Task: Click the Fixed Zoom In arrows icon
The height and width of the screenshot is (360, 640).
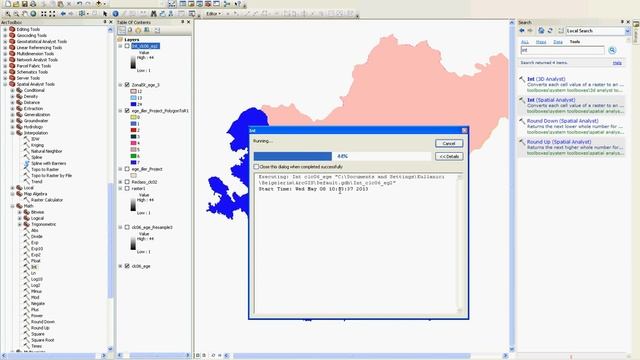Action: pos(44,14)
